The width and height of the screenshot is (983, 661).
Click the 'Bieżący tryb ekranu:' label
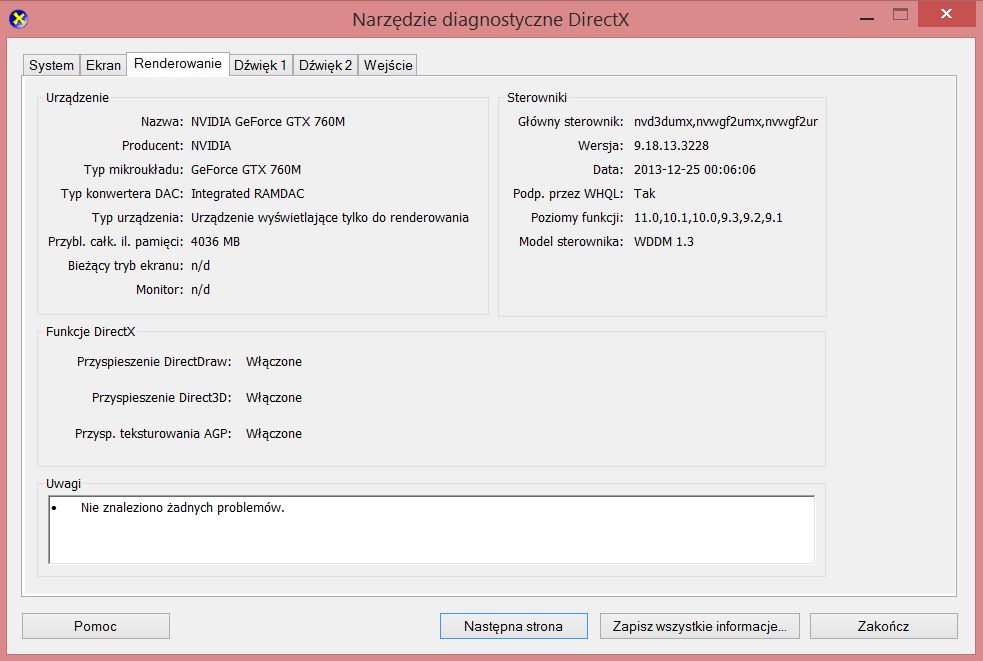pyautogui.click(x=125, y=266)
